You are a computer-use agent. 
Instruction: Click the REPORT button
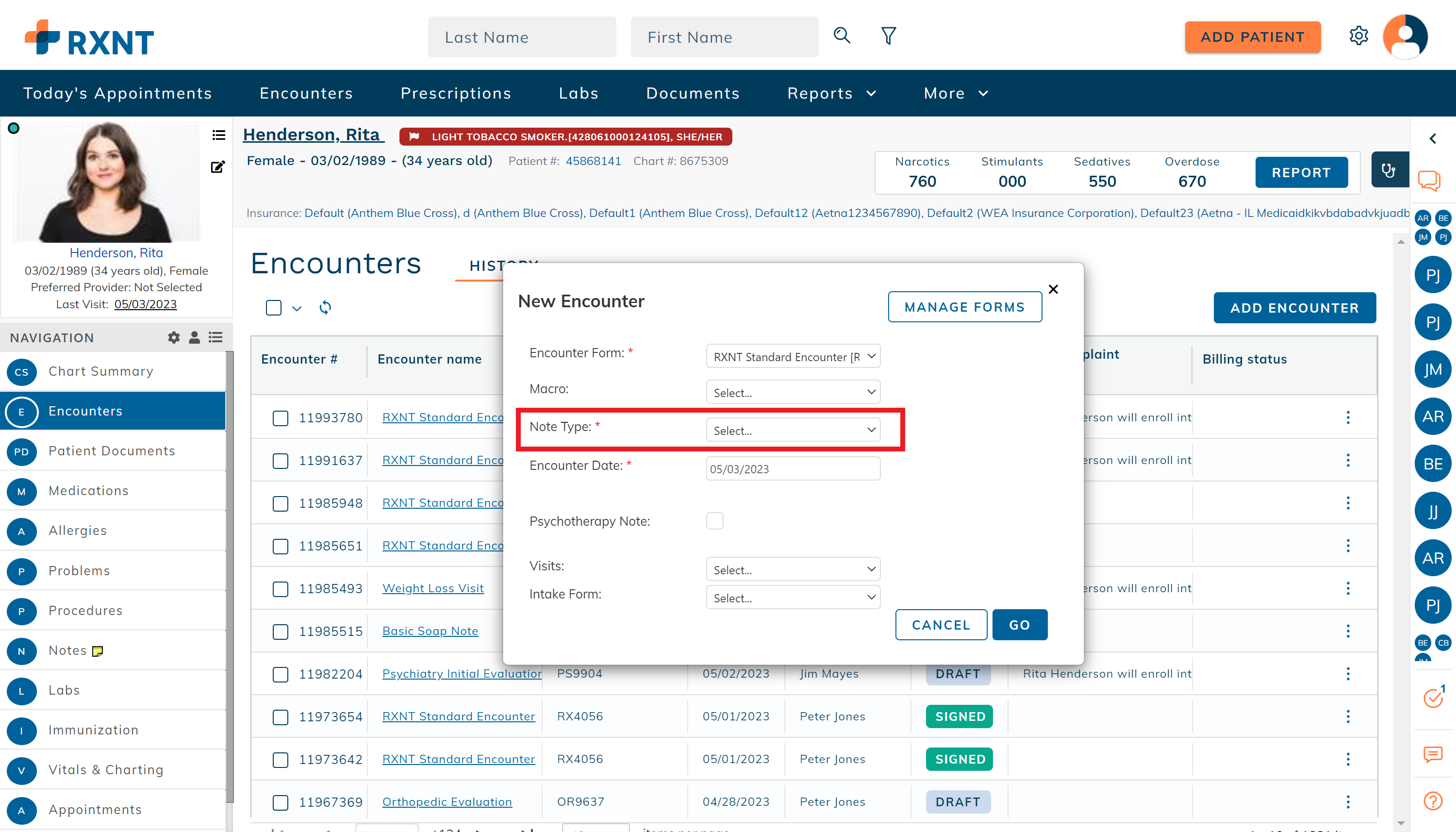[1301, 172]
